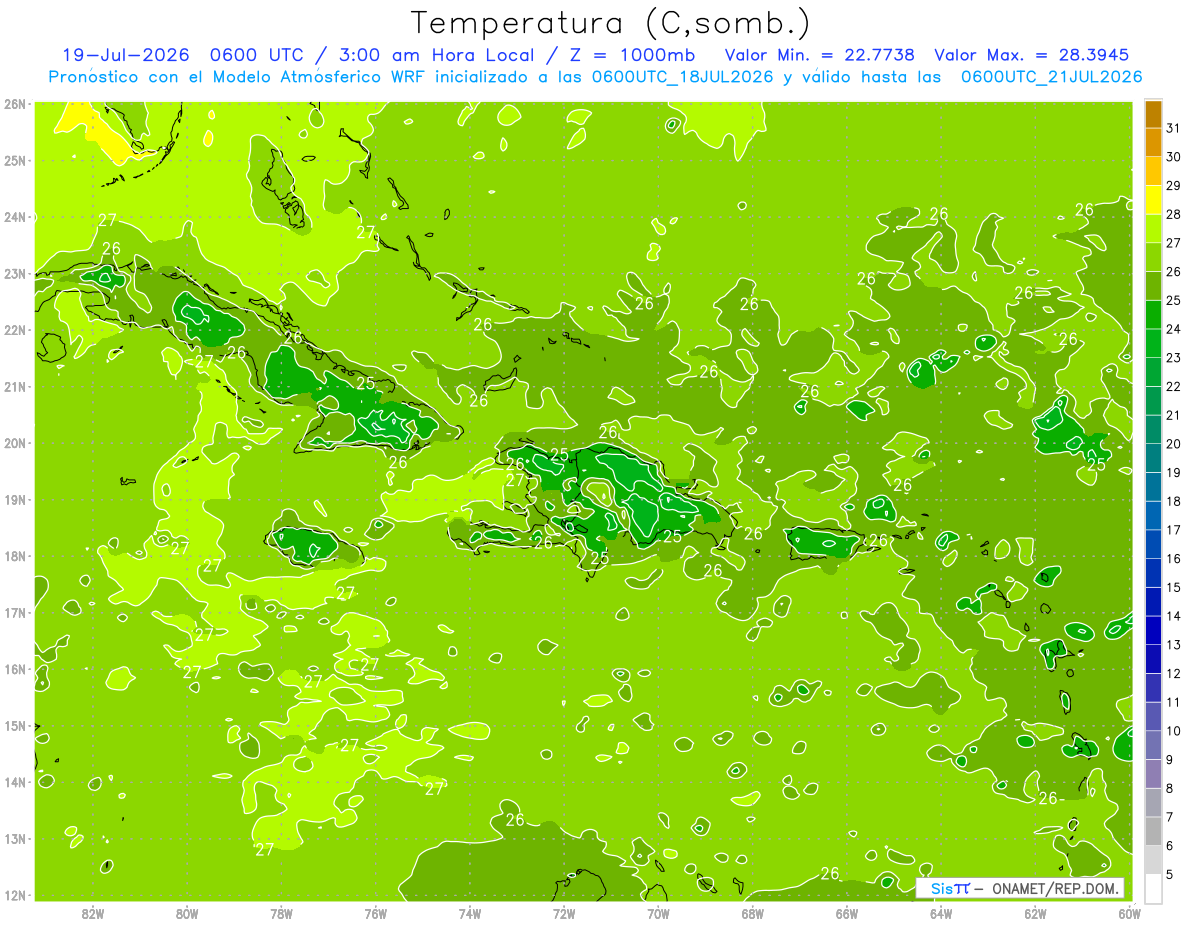Click the legend scale number "29"
The height and width of the screenshot is (927, 1200).
[x=1174, y=185]
